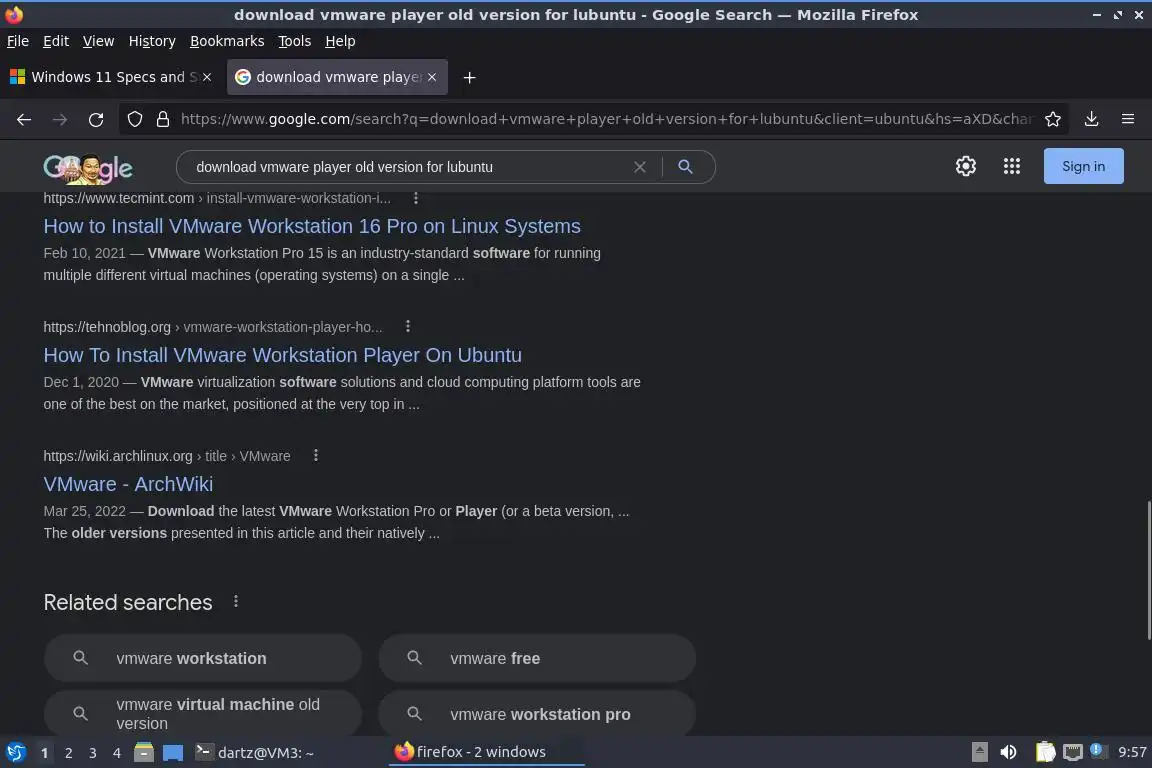Show desktop via blue panel icon
Image resolution: width=1152 pixels, height=768 pixels.
coord(173,753)
